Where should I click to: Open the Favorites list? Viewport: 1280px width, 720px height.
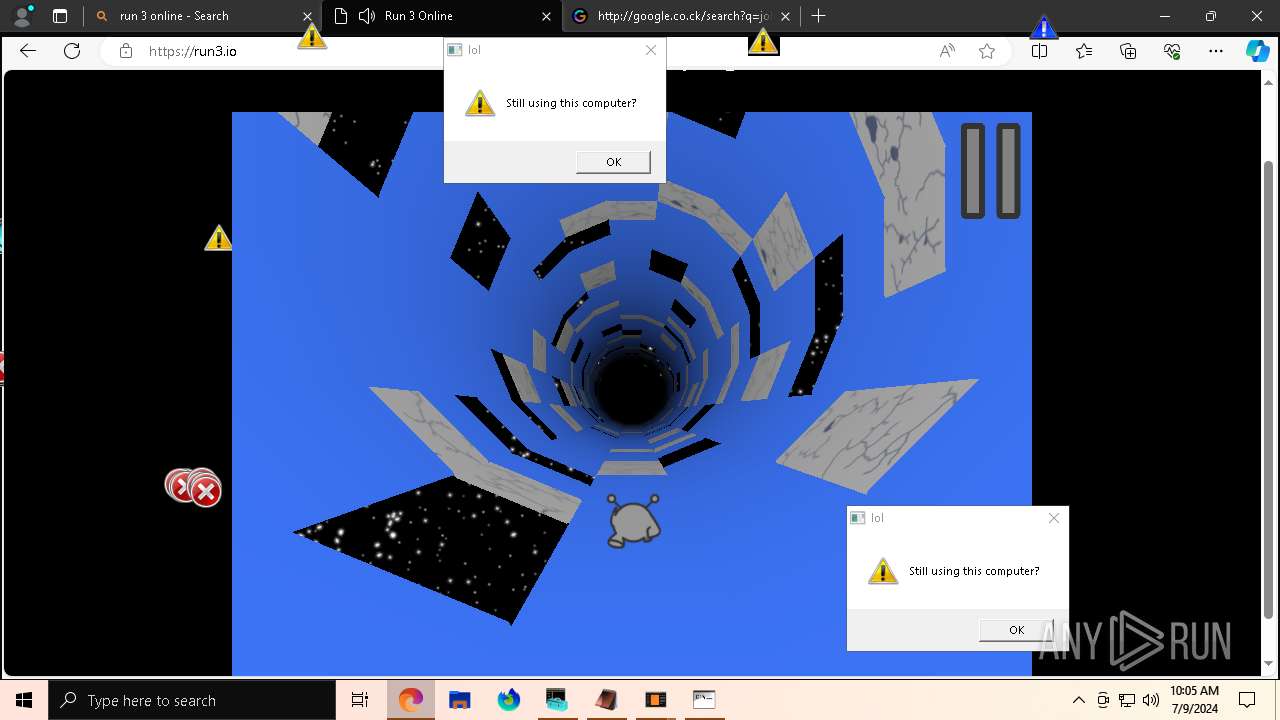click(1084, 51)
